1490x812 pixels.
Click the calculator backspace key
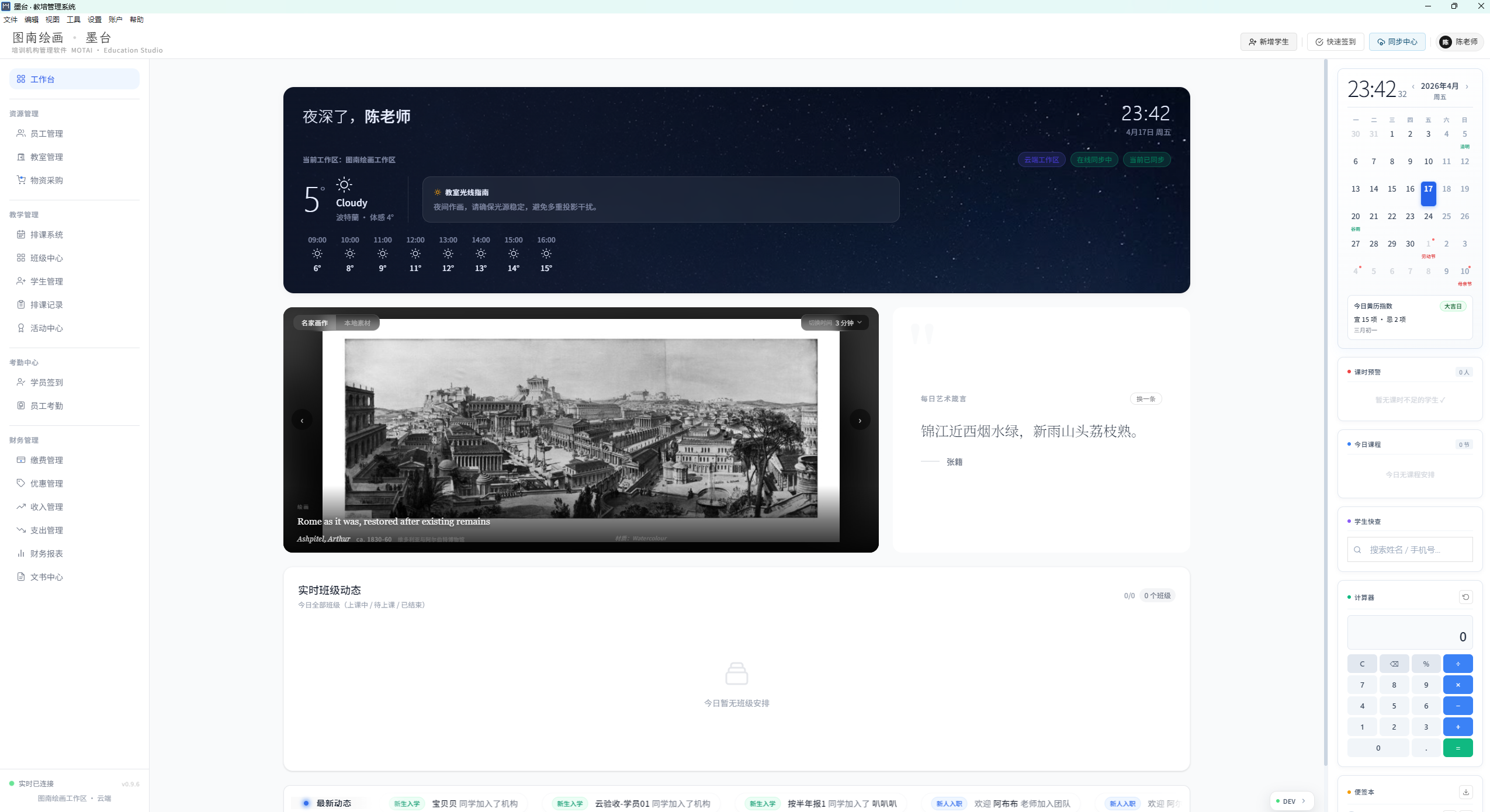click(x=1394, y=664)
